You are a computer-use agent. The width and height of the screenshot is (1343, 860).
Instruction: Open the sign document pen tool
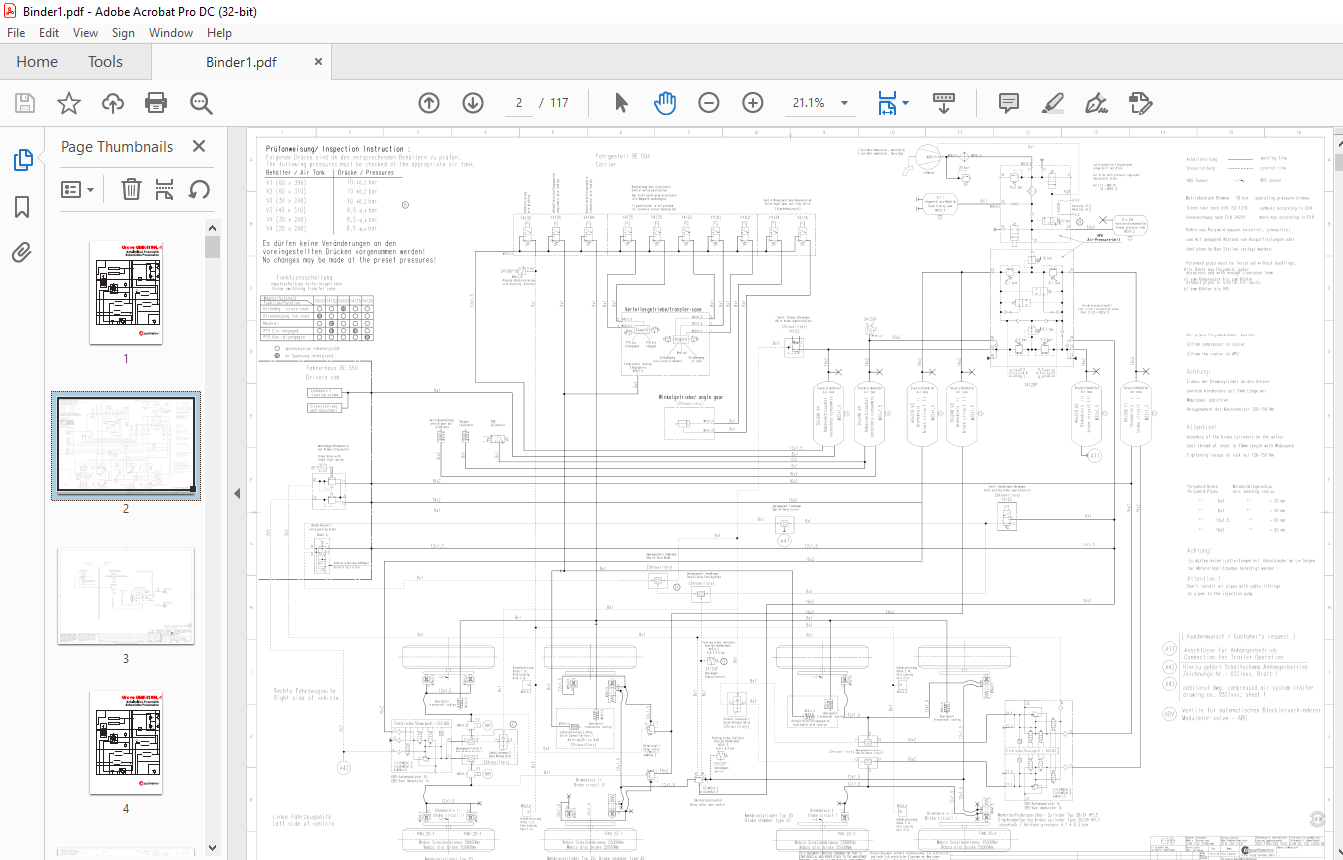[x=1096, y=103]
